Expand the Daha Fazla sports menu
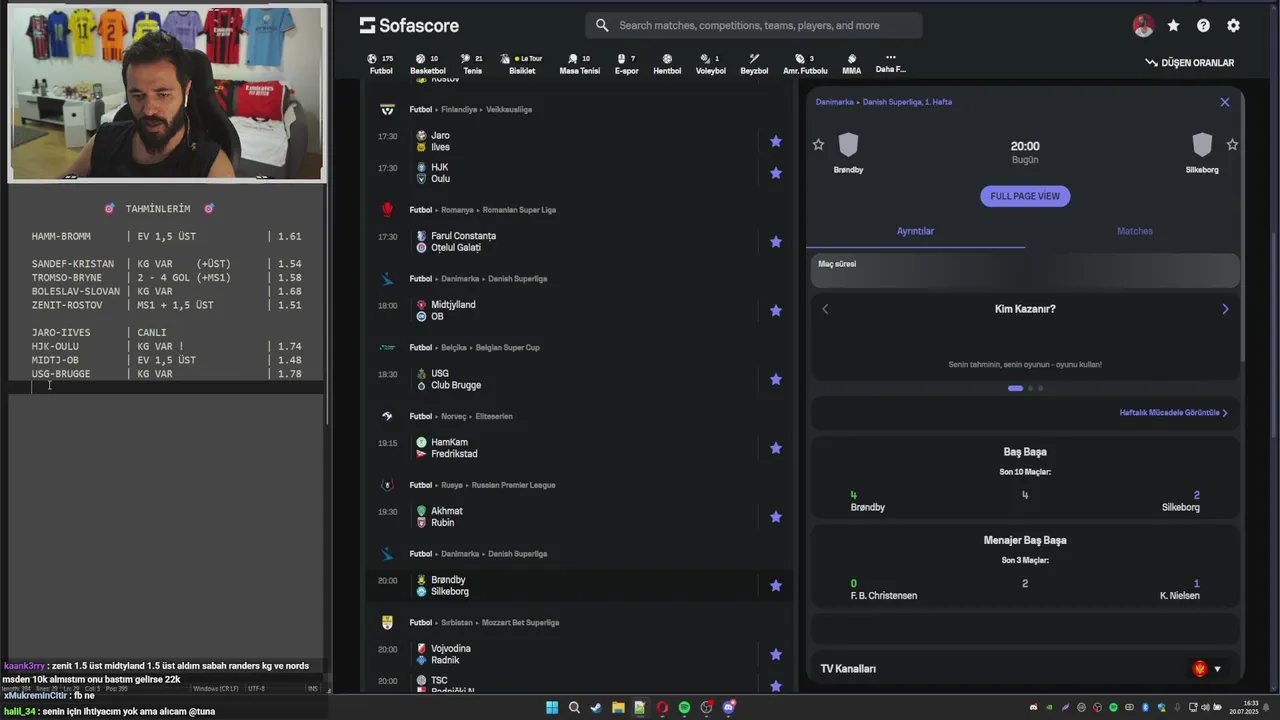1280x720 pixels. click(890, 64)
